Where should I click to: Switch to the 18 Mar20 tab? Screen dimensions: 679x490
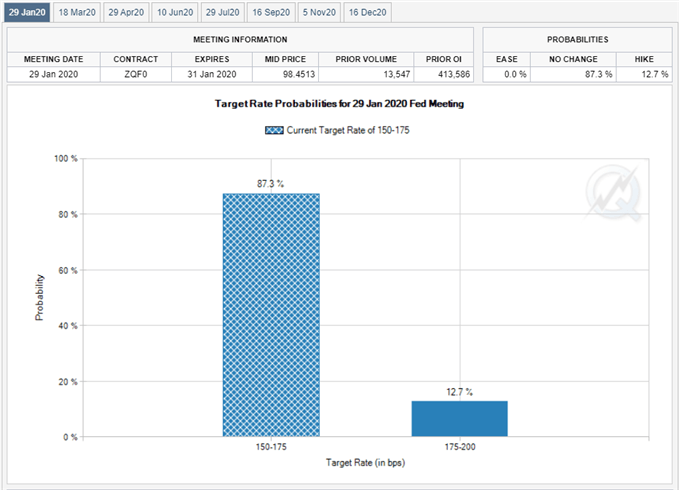click(x=77, y=12)
